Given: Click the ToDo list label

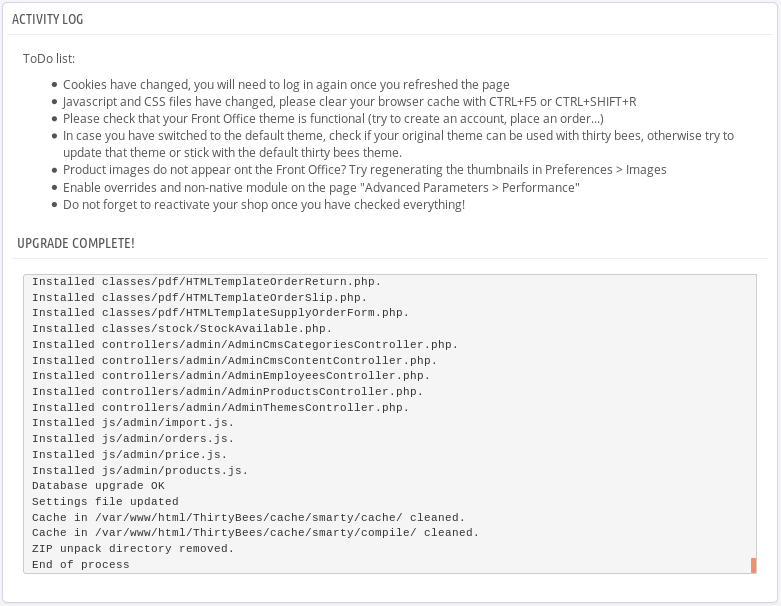Looking at the screenshot, I should tap(49, 59).
